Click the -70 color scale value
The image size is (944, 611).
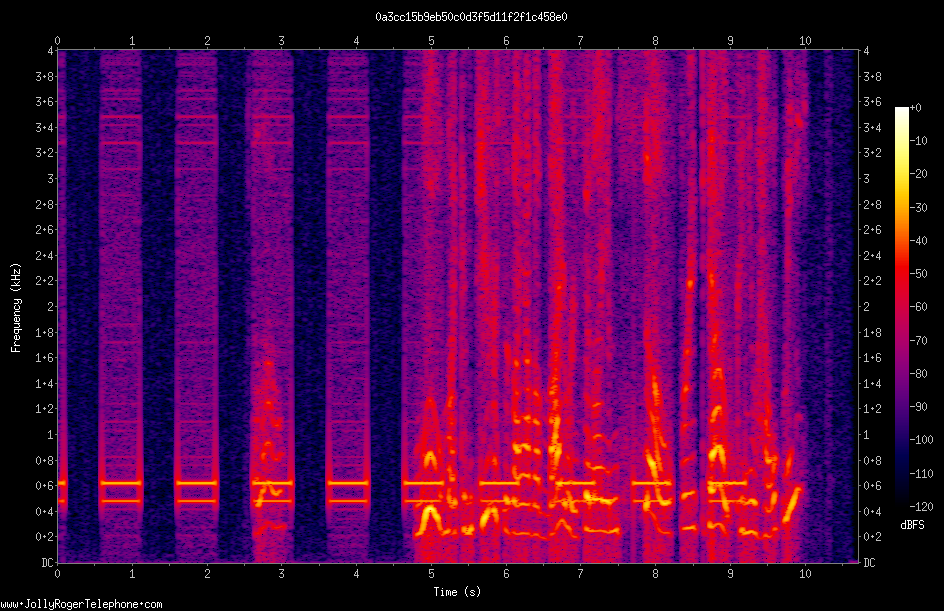click(919, 341)
